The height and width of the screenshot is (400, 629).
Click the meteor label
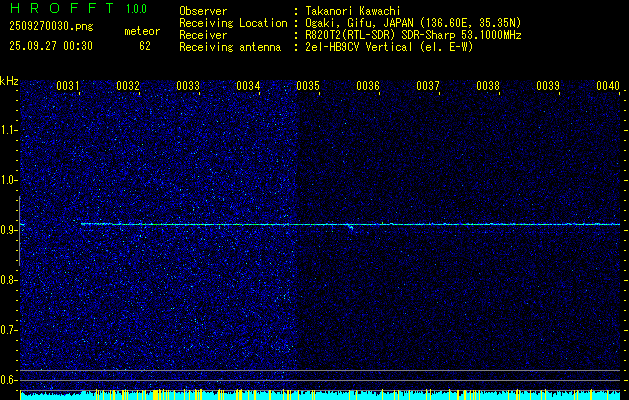coord(142,31)
